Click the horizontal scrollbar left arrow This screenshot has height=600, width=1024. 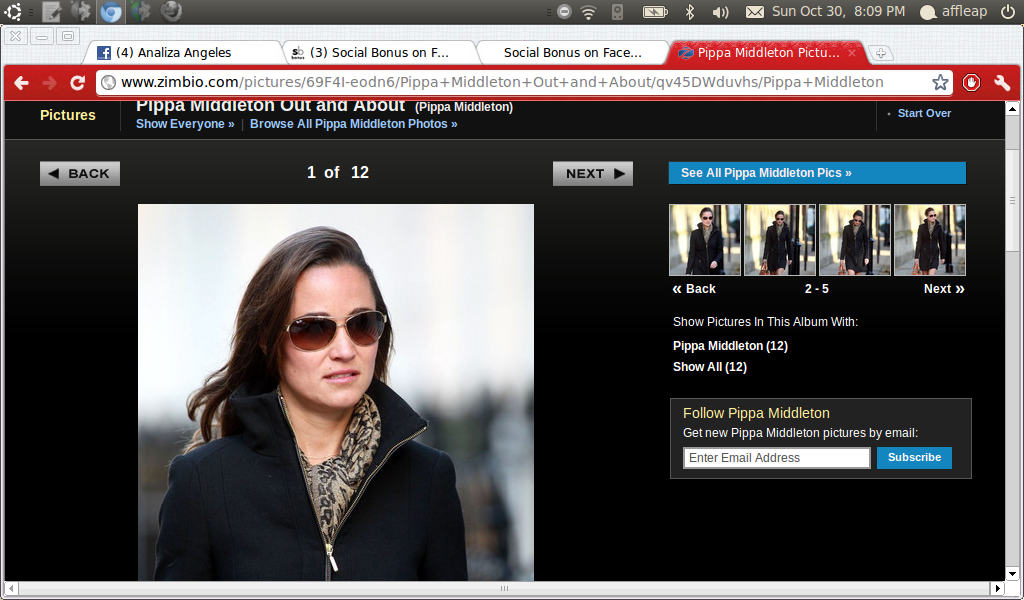click(11, 588)
